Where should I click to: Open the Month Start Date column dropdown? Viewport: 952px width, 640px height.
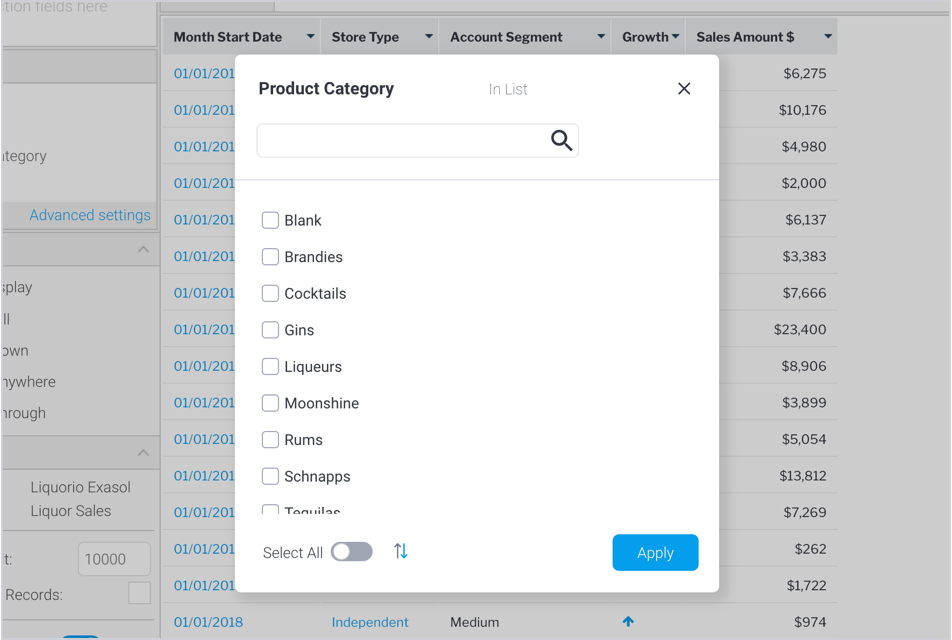[310, 37]
